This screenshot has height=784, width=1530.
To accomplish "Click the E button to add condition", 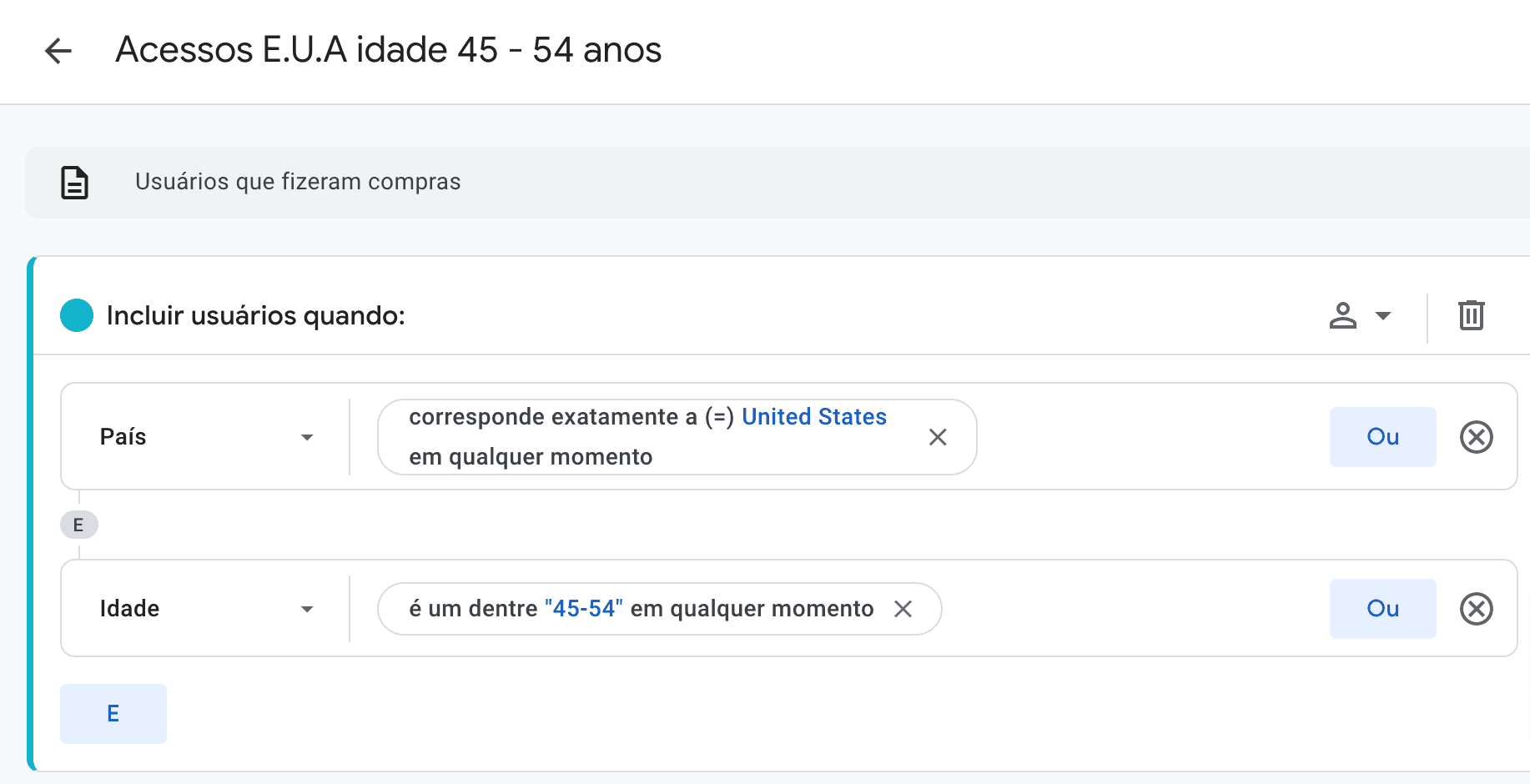I will coord(113,713).
